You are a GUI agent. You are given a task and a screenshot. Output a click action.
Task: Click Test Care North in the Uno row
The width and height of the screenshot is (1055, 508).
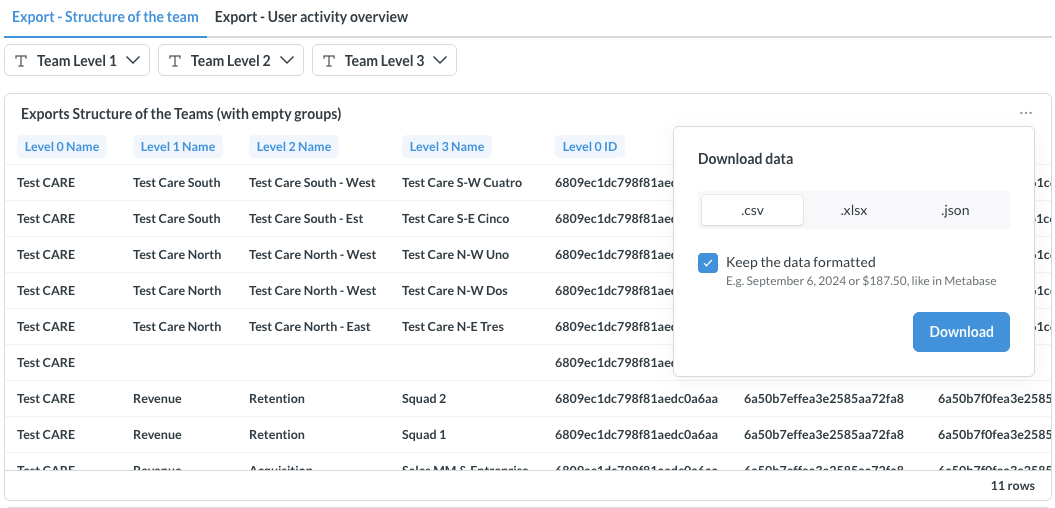[177, 254]
